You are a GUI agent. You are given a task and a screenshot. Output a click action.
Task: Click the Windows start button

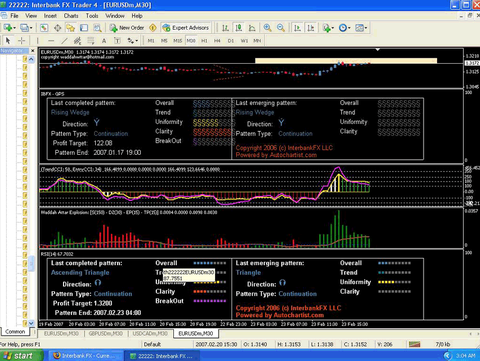tap(22, 356)
